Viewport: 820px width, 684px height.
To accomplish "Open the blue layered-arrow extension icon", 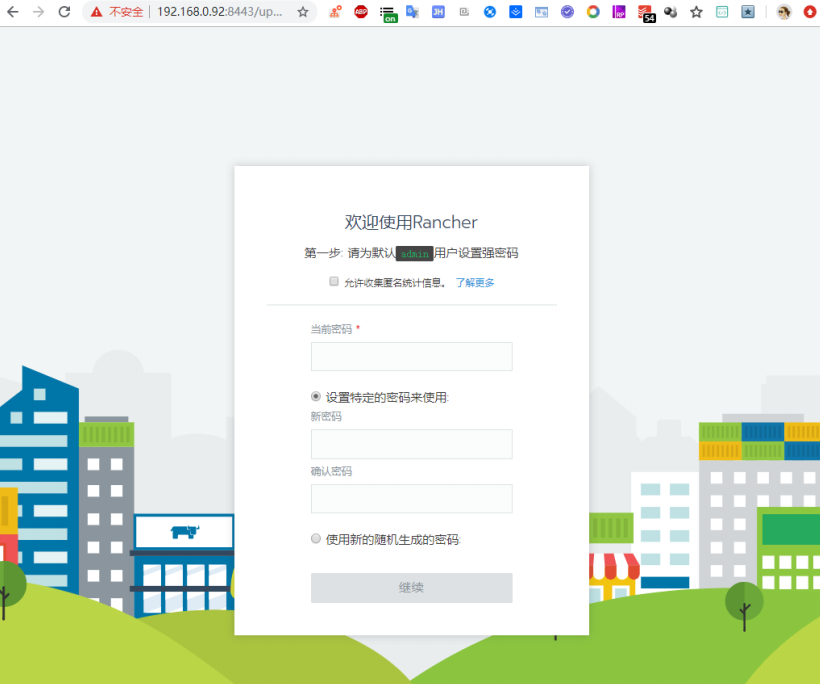I will pyautogui.click(x=515, y=12).
